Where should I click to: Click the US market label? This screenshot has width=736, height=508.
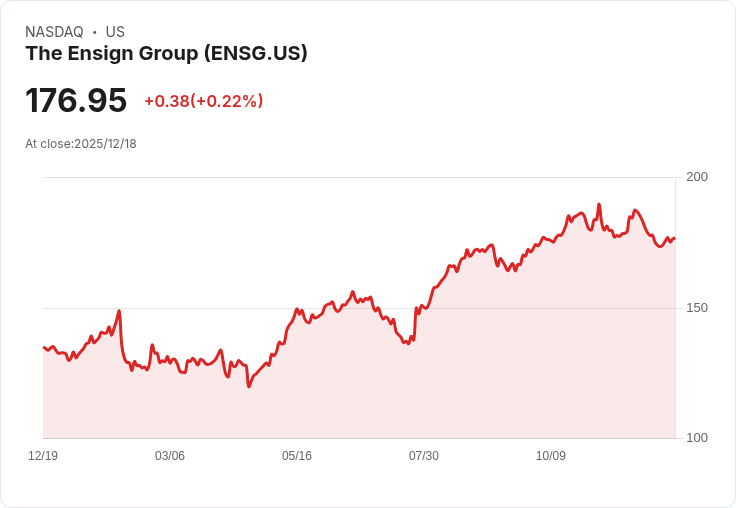[115, 32]
